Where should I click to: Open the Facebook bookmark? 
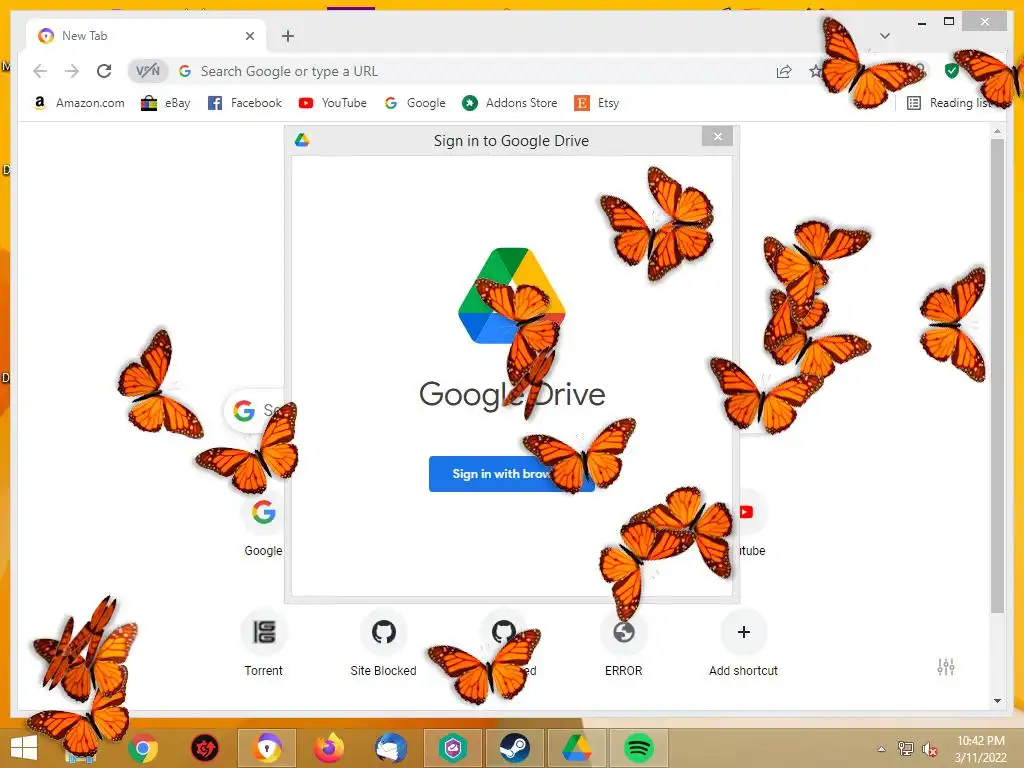pos(244,103)
